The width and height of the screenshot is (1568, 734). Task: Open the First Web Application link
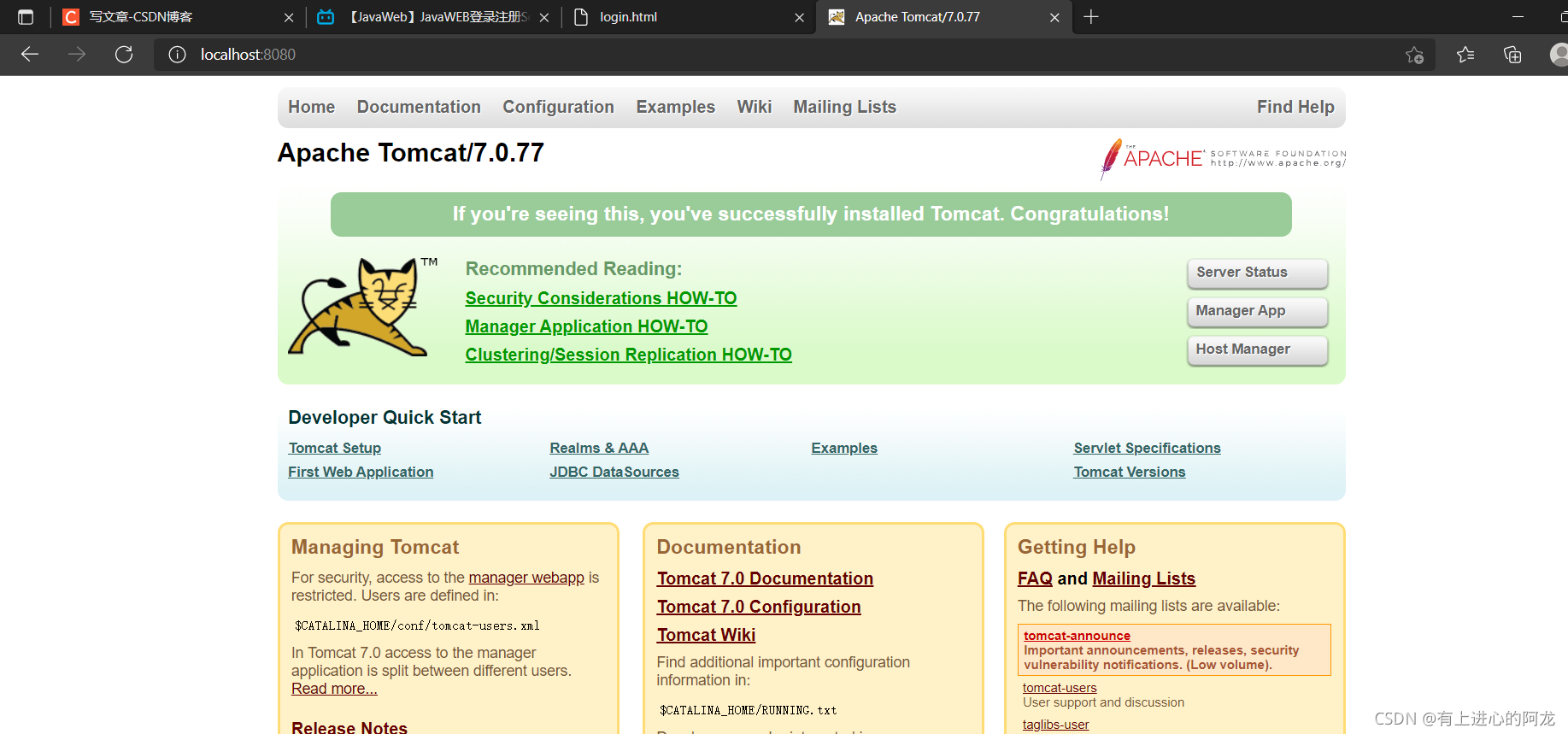tap(361, 472)
